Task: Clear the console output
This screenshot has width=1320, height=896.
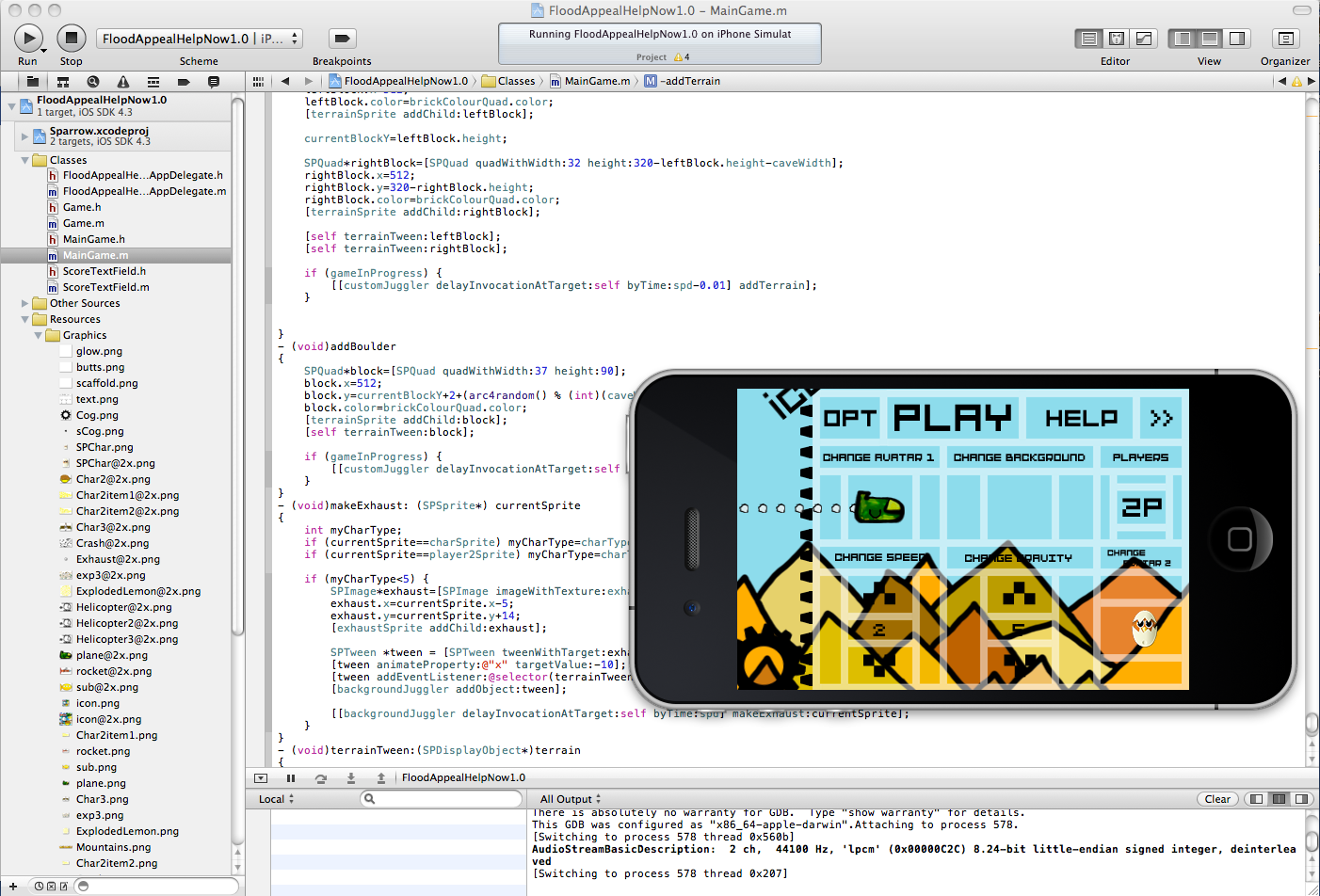Action: [x=1217, y=798]
